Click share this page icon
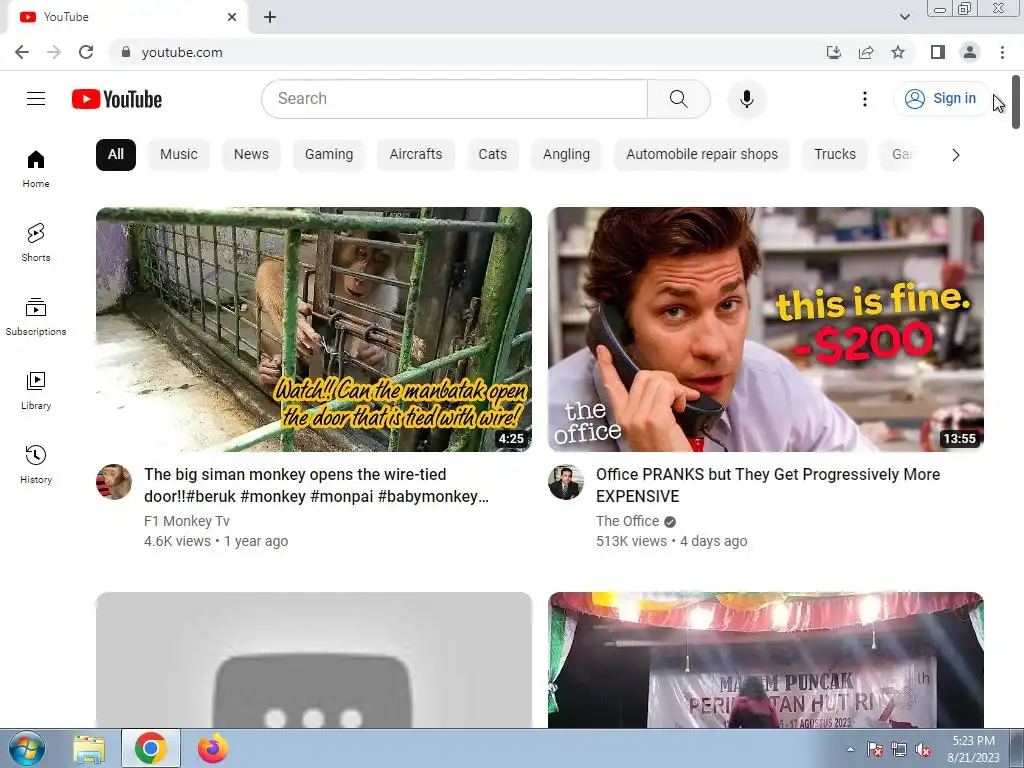The height and width of the screenshot is (768, 1024). tap(866, 52)
